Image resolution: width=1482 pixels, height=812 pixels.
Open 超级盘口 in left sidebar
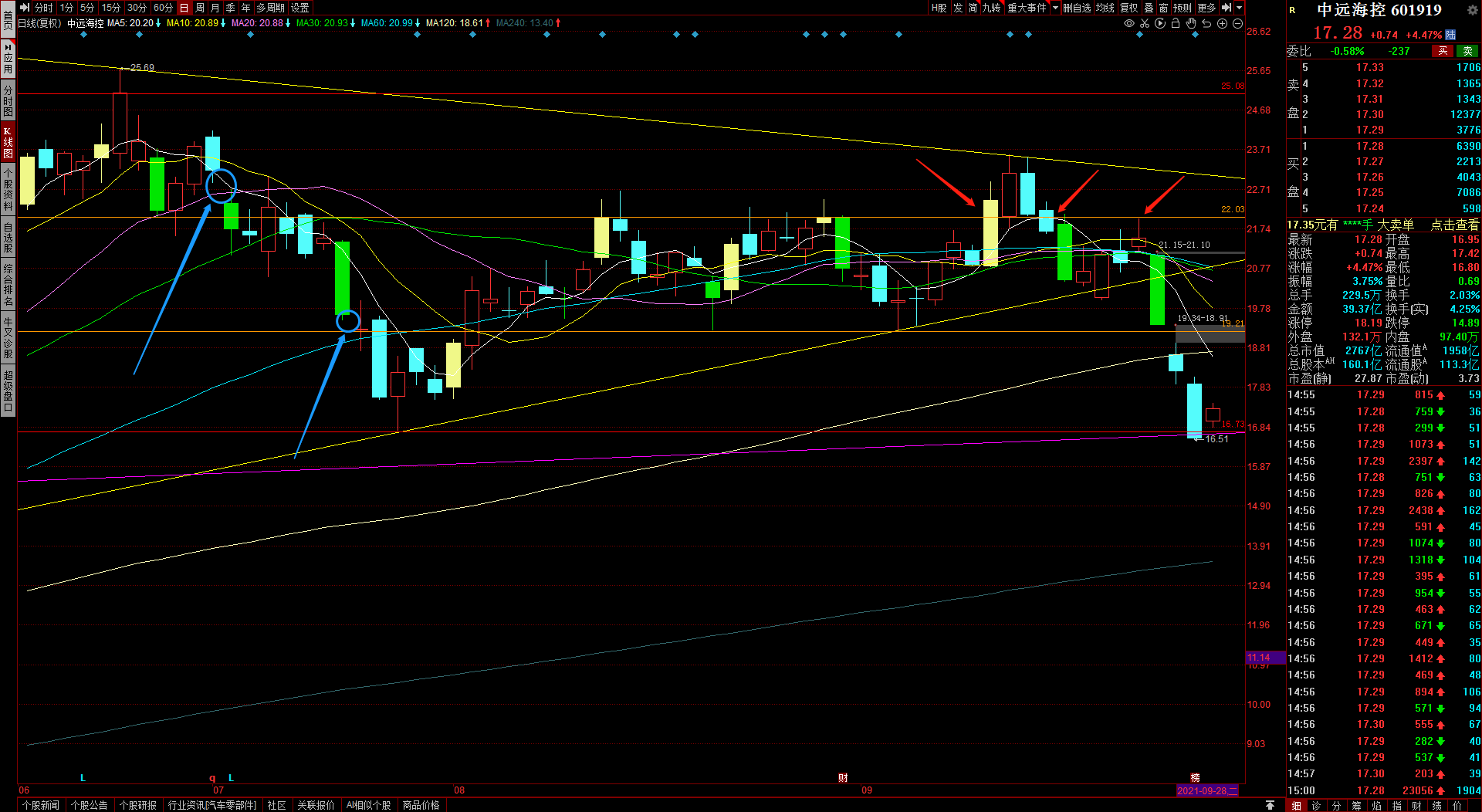pyautogui.click(x=8, y=391)
